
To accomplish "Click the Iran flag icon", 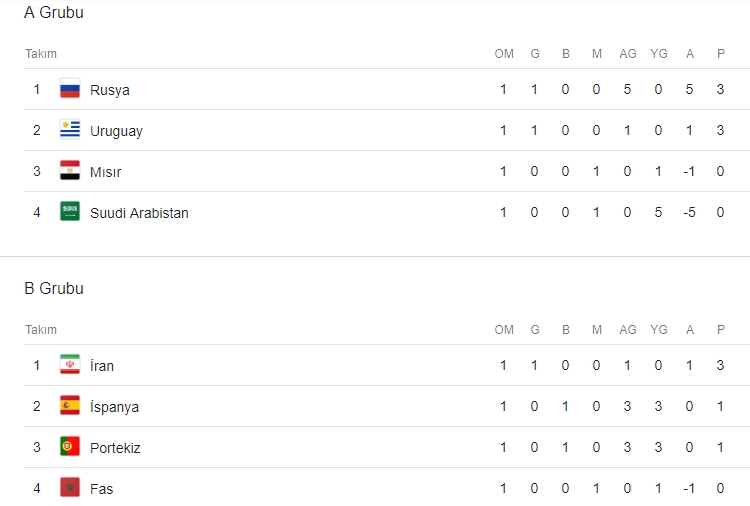I will tap(70, 365).
